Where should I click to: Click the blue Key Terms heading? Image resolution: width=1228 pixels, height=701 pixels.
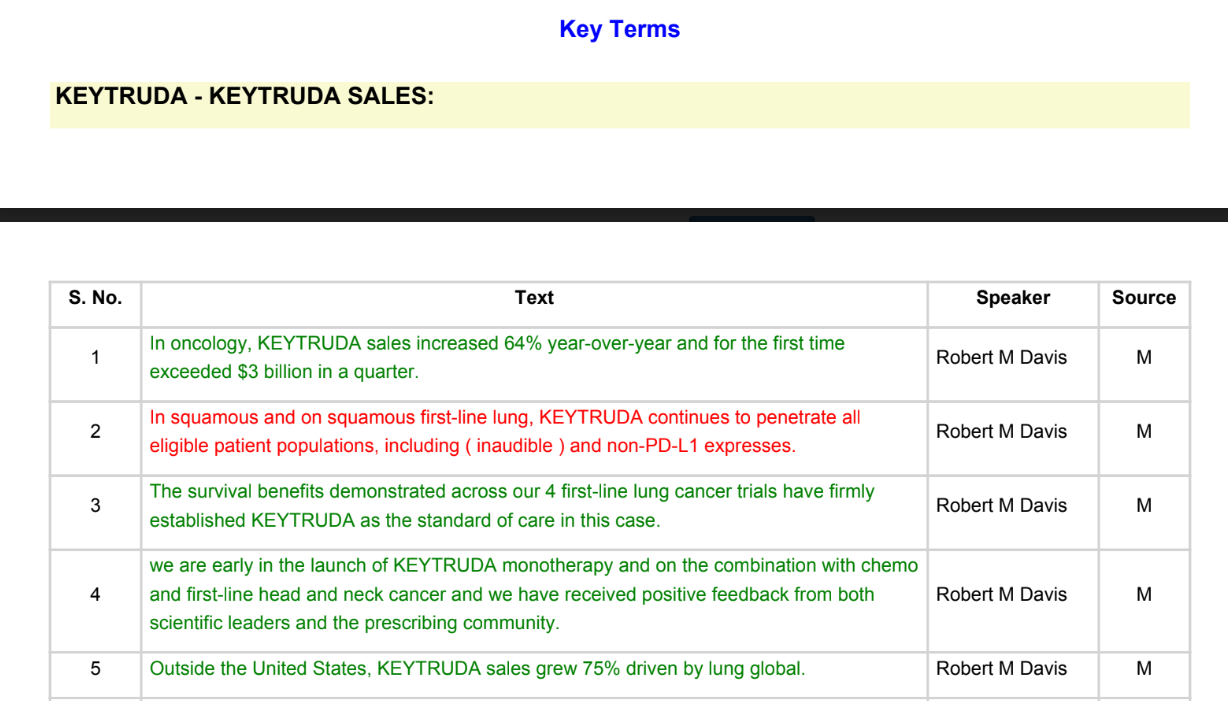click(619, 30)
